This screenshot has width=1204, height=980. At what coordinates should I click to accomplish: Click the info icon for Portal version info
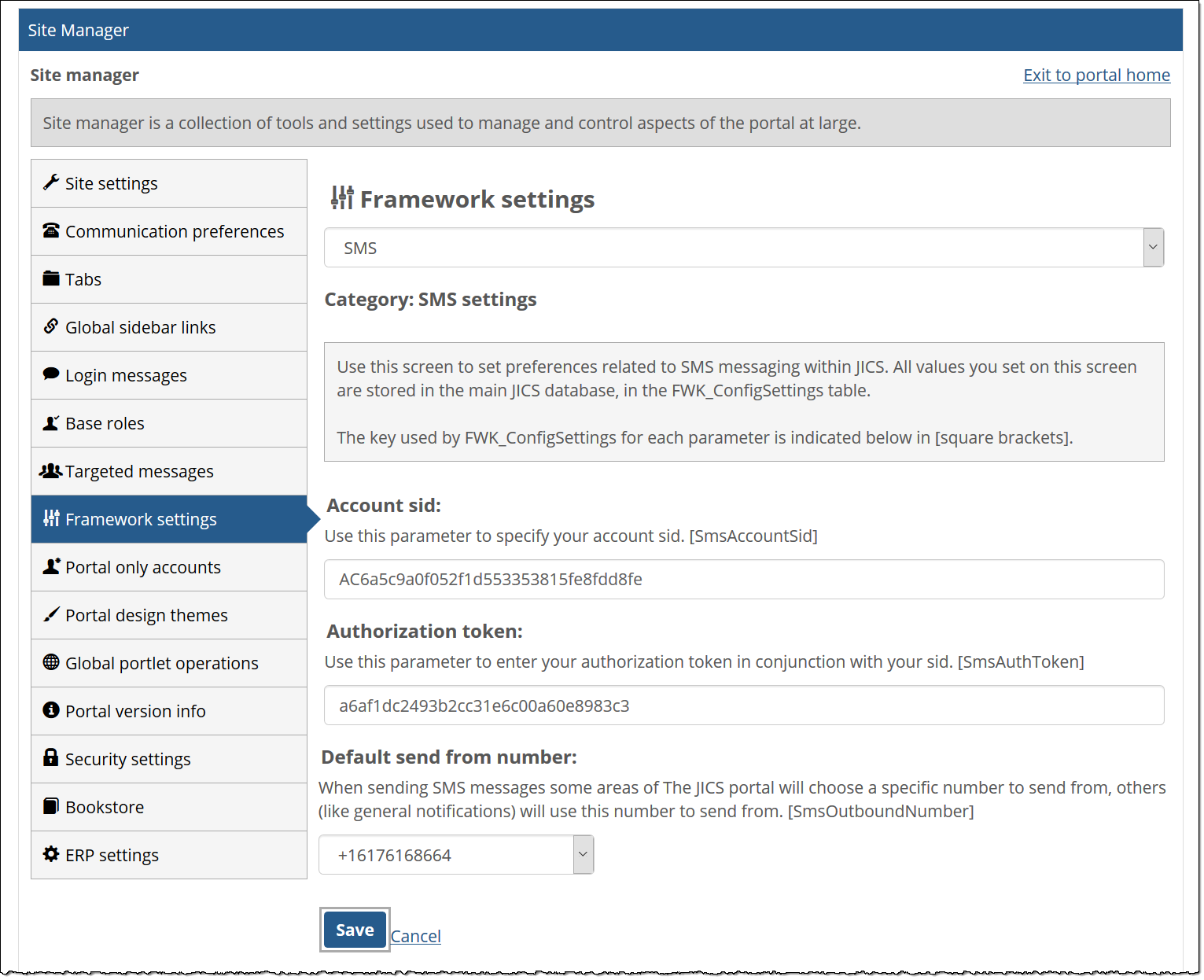pos(51,710)
